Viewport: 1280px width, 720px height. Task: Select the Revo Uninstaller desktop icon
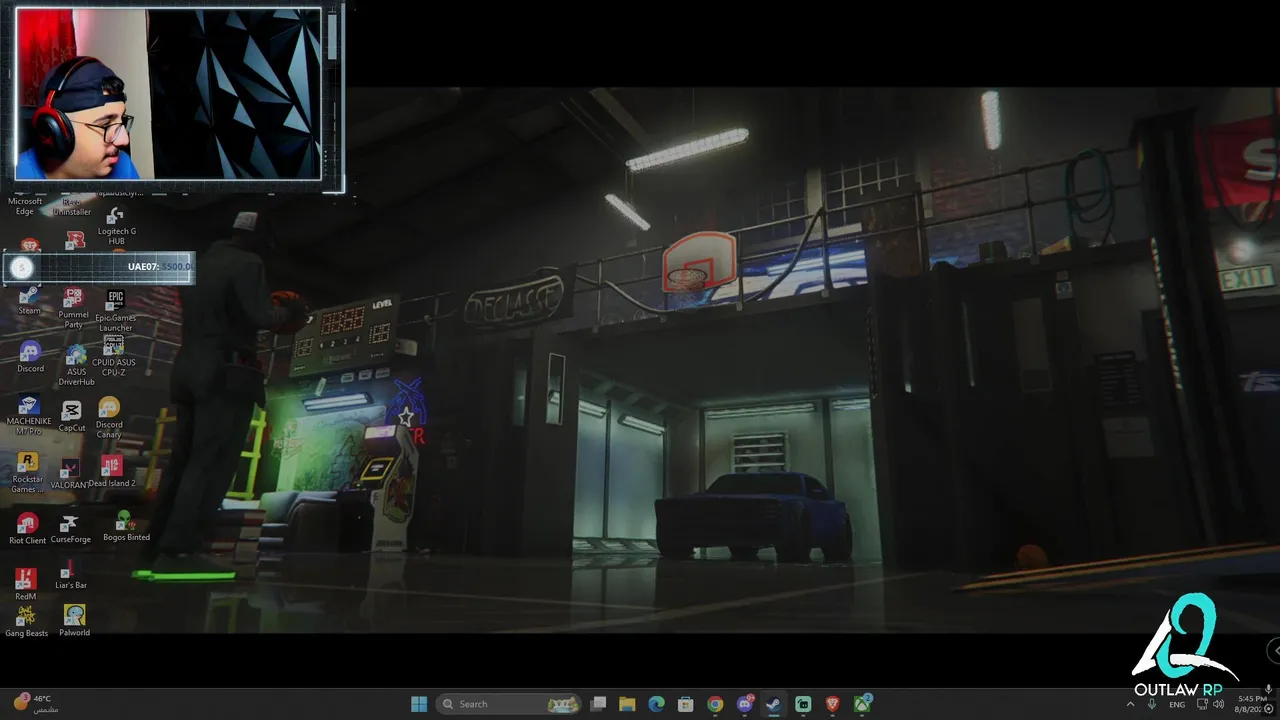[x=72, y=205]
